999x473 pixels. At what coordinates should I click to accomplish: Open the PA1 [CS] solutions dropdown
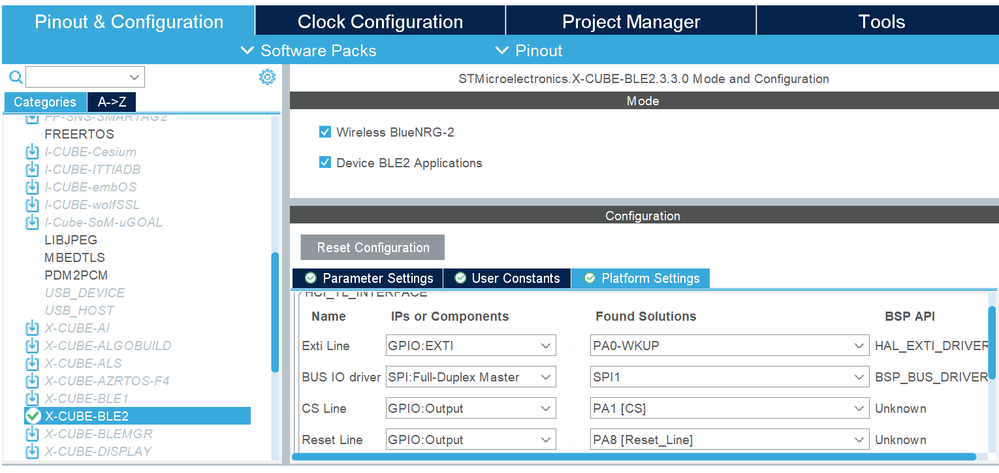pyautogui.click(x=729, y=408)
